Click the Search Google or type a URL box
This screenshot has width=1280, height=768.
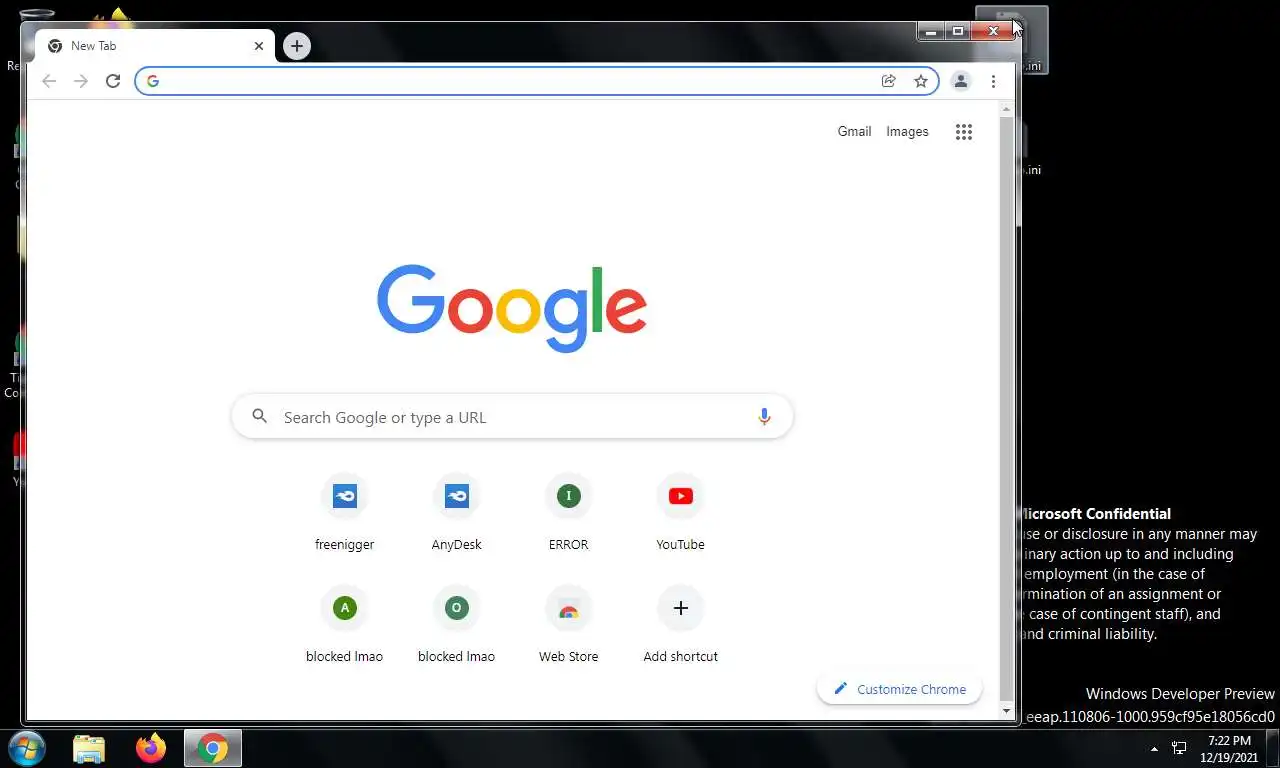(x=512, y=417)
